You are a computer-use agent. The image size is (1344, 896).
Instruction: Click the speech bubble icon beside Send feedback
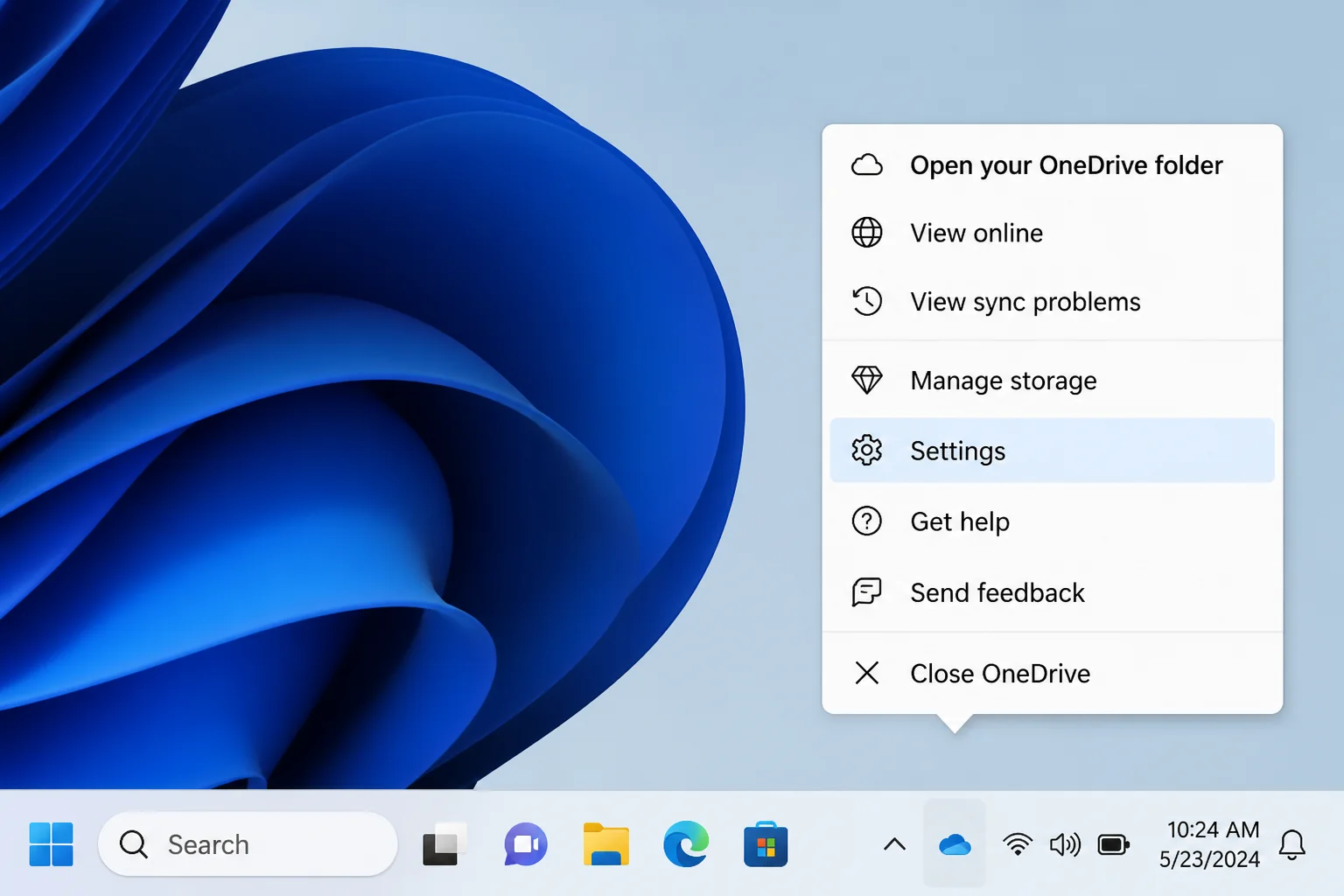pyautogui.click(x=867, y=592)
